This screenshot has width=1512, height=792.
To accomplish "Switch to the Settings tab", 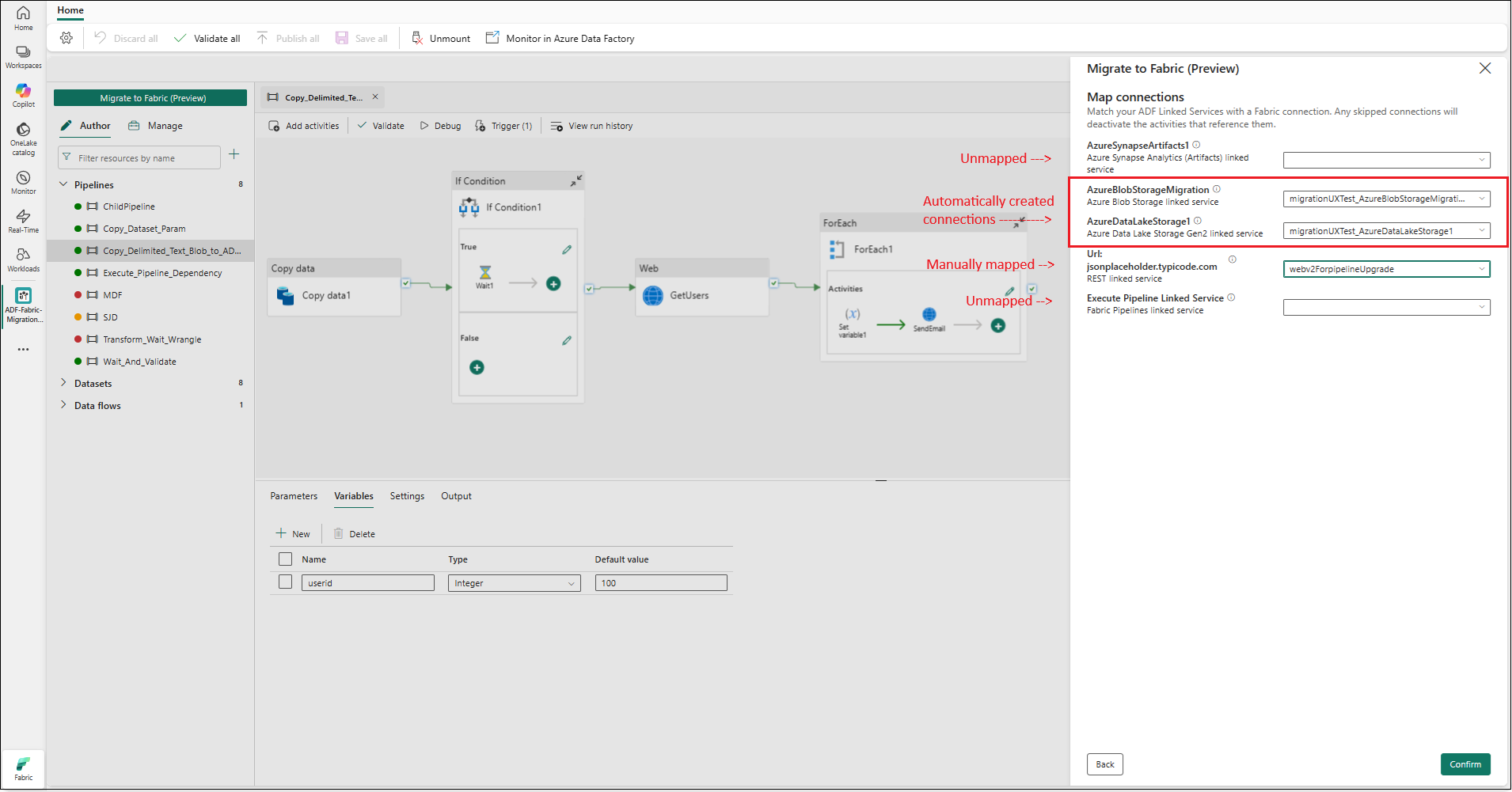I will [x=407, y=496].
